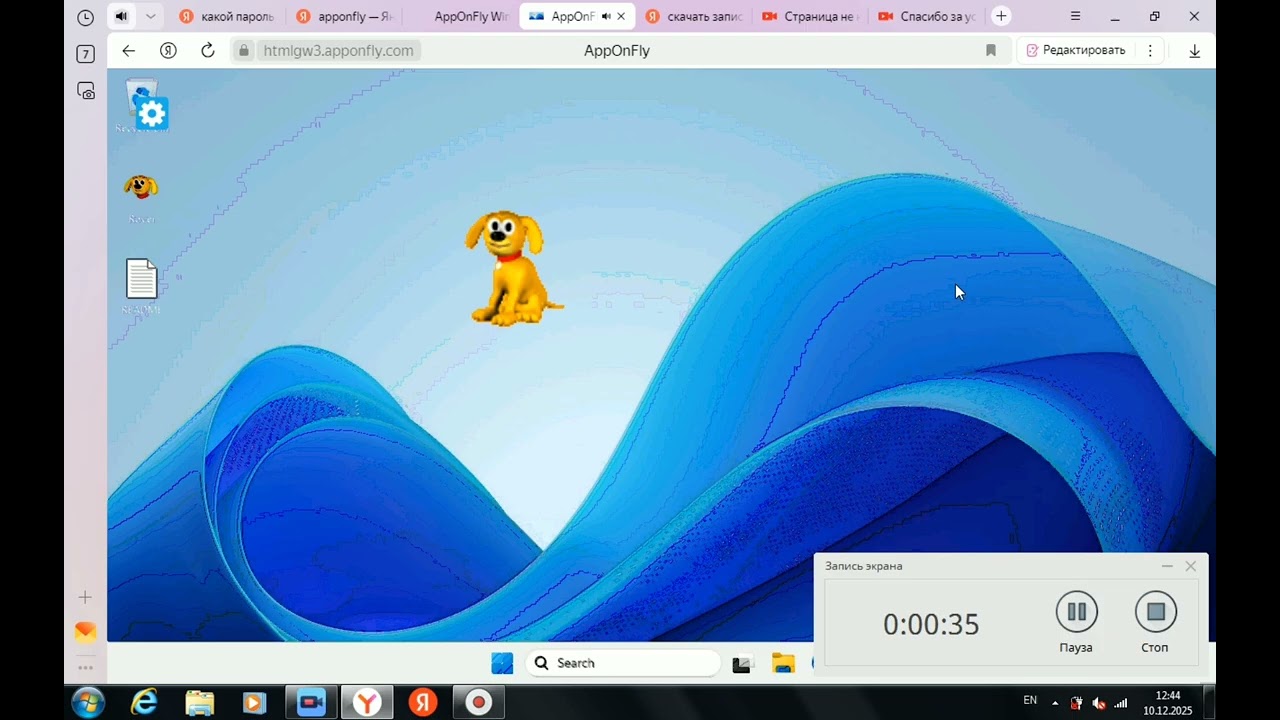The image size is (1280, 720).
Task: Go back to the previous page
Action: pos(128,50)
